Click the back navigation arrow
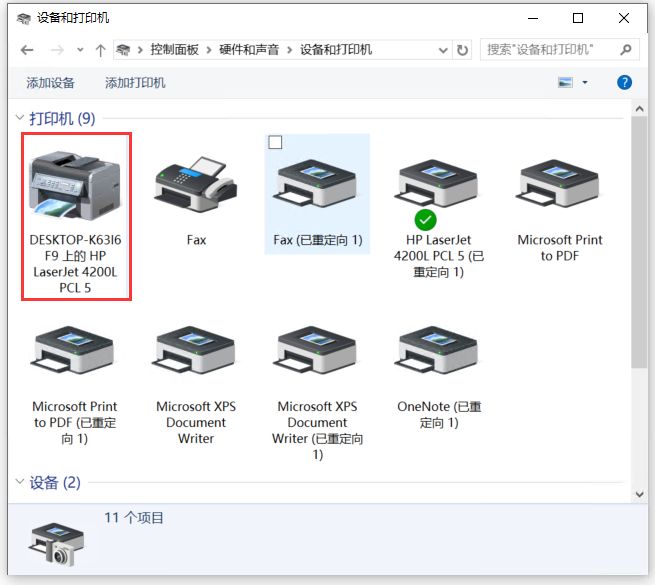This screenshot has width=655, height=585. coord(27,50)
